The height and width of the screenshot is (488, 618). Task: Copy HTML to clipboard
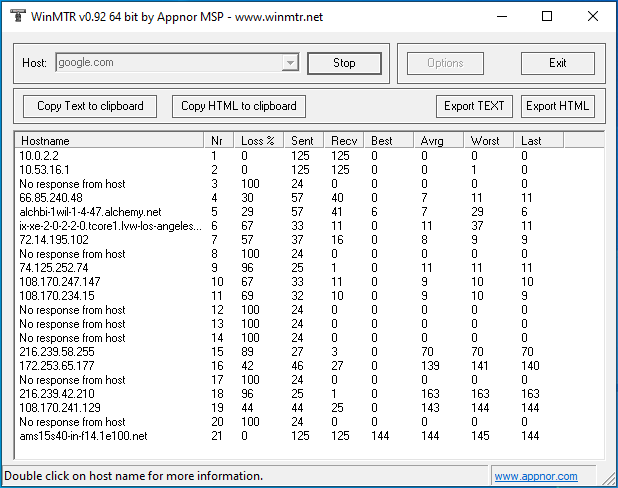(x=238, y=106)
